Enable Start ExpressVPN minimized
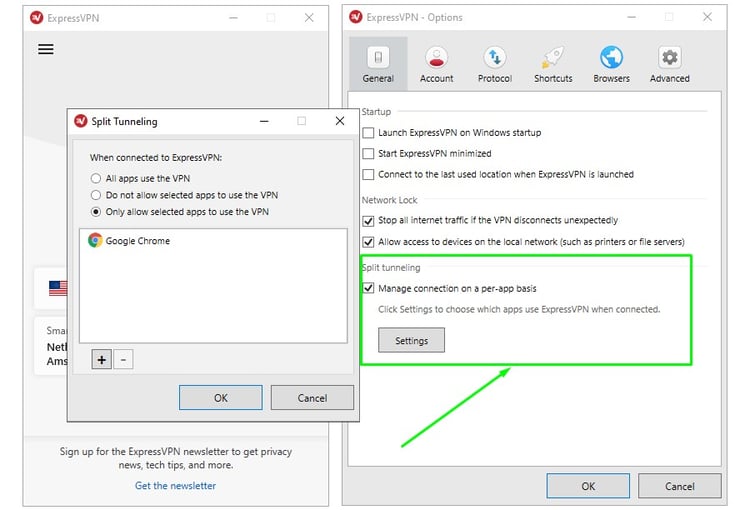The width and height of the screenshot is (750, 510). click(x=368, y=154)
